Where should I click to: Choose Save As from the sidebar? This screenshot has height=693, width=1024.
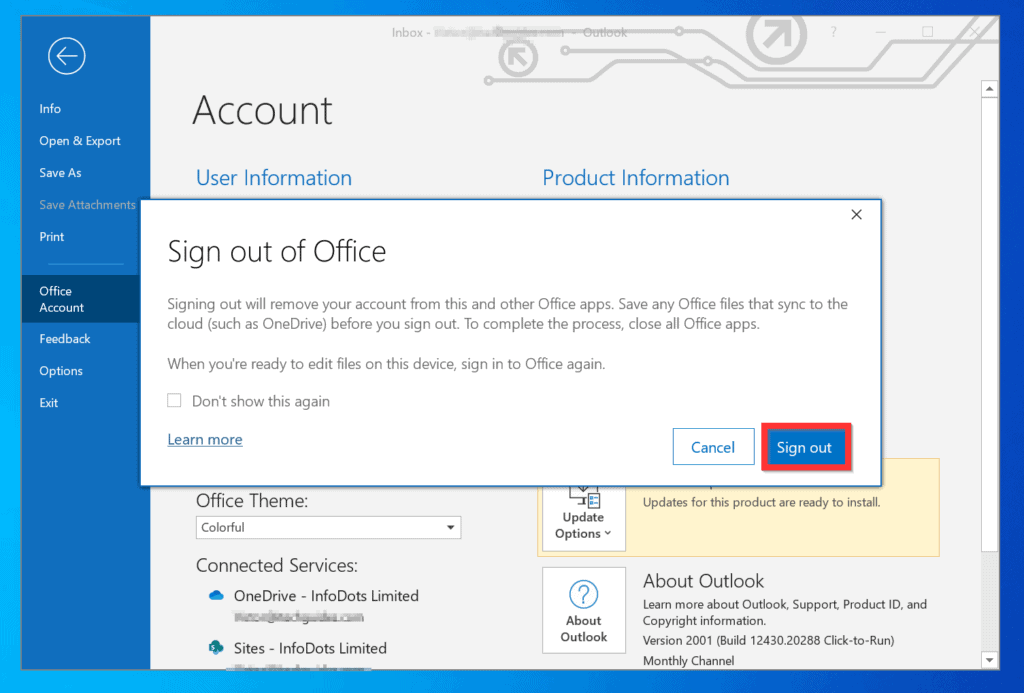click(60, 172)
